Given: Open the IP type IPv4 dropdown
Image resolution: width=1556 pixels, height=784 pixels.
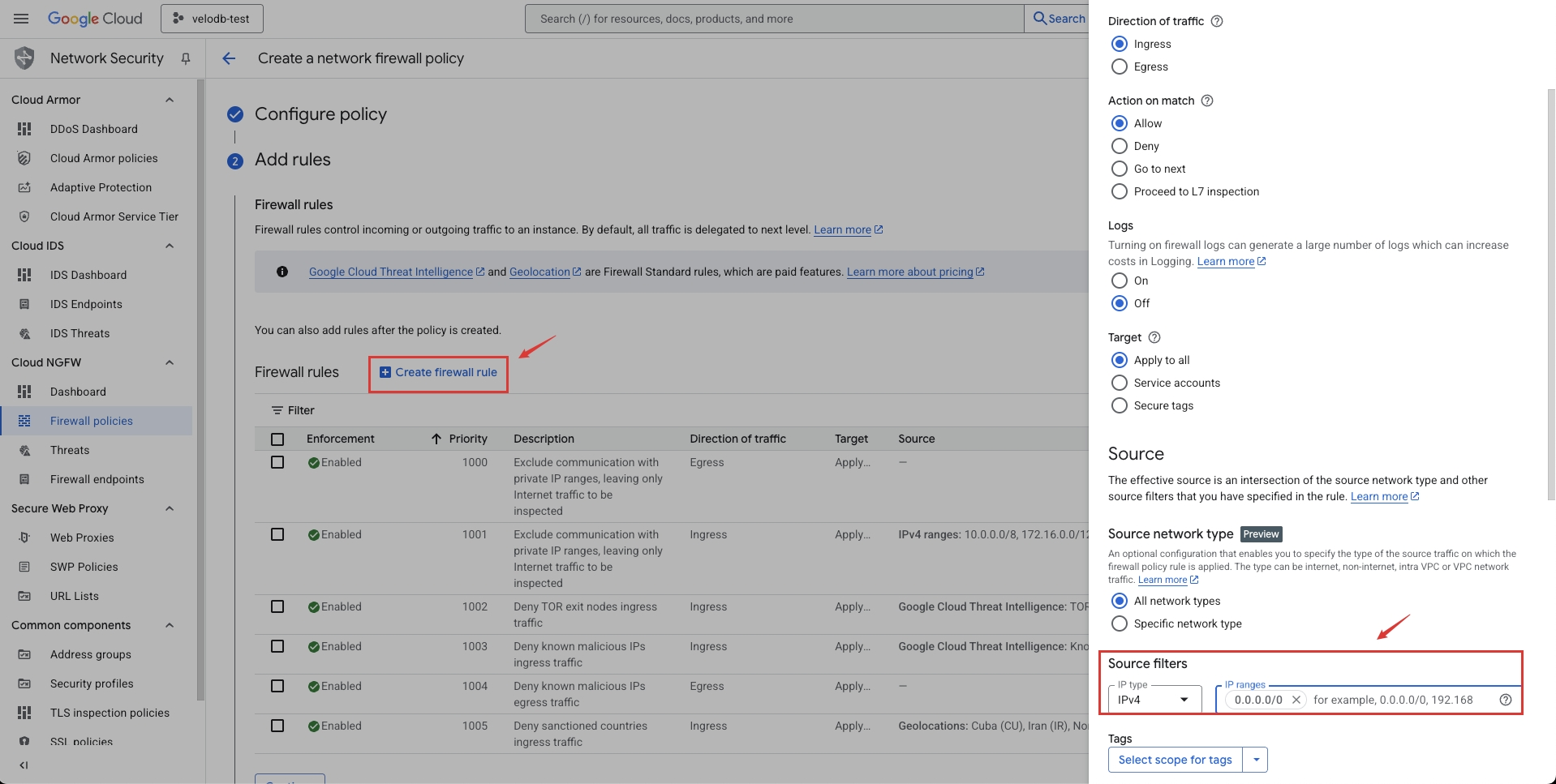Looking at the screenshot, I should point(1154,700).
